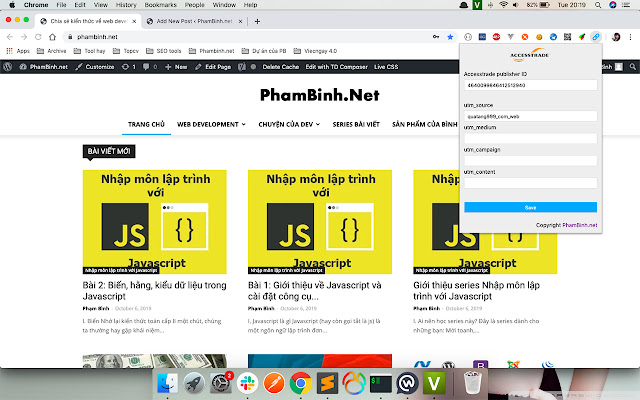Viewport: 640px width, 400px height.
Task: Open the SEO tools bookmark folder
Action: pyautogui.click(x=164, y=51)
